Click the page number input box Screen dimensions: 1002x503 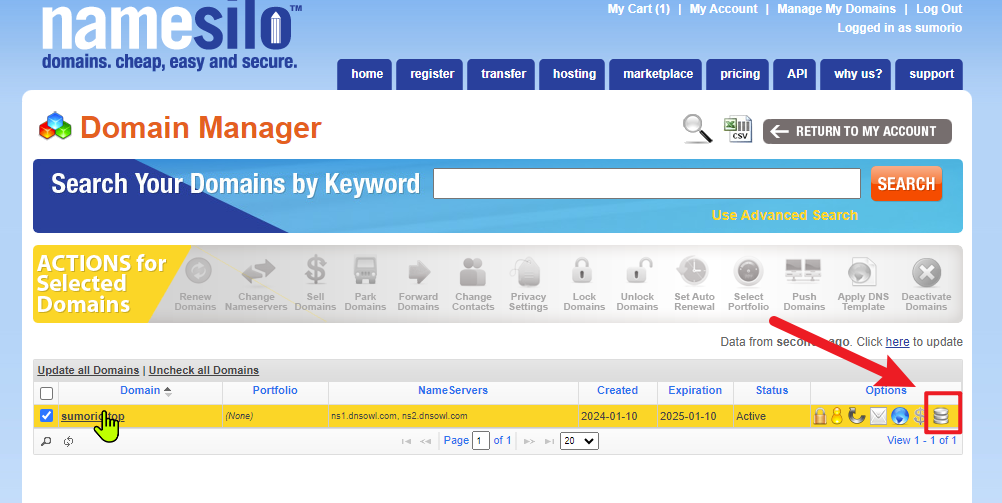pos(481,441)
